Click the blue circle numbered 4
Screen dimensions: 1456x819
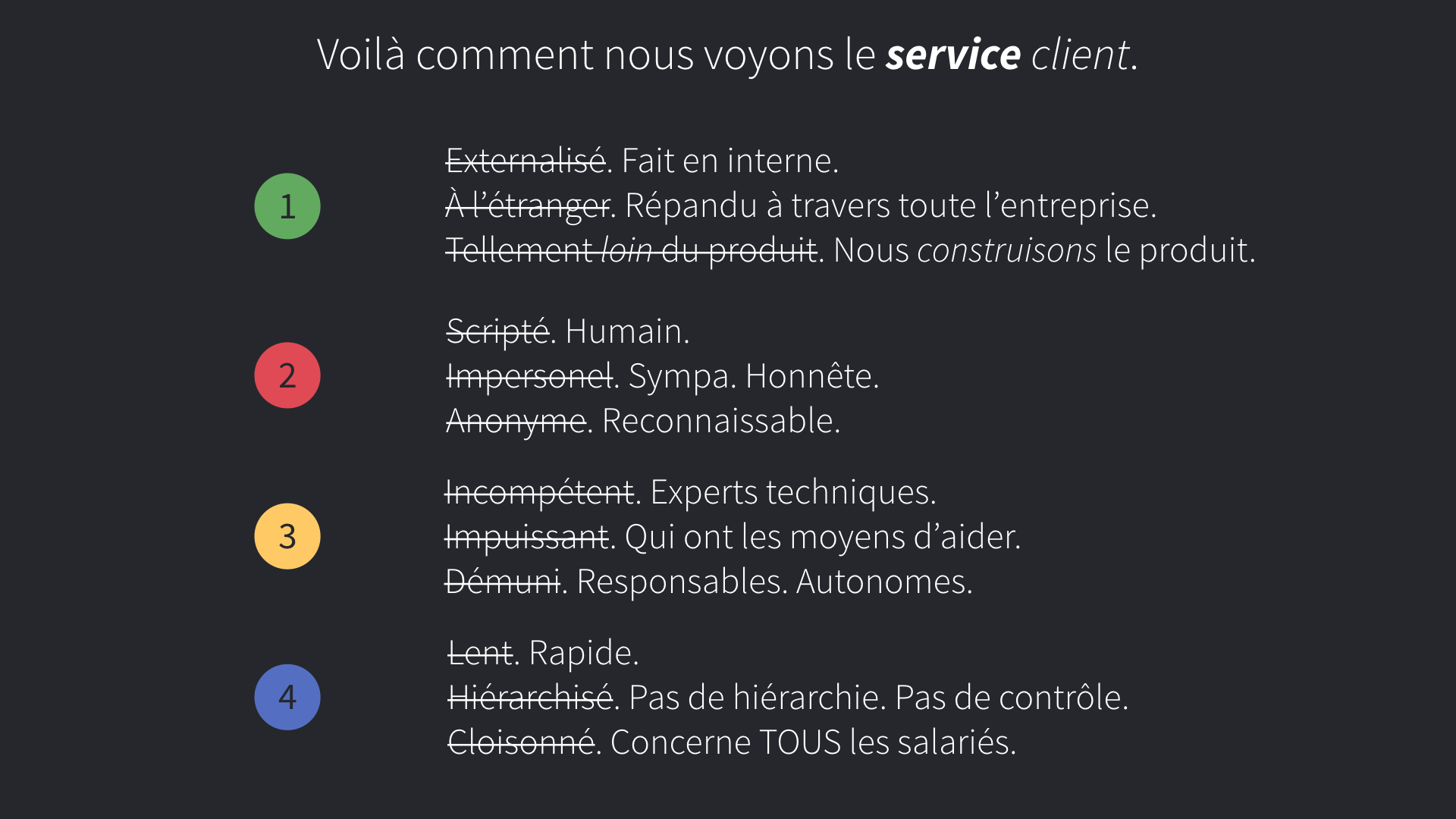pyautogui.click(x=287, y=697)
